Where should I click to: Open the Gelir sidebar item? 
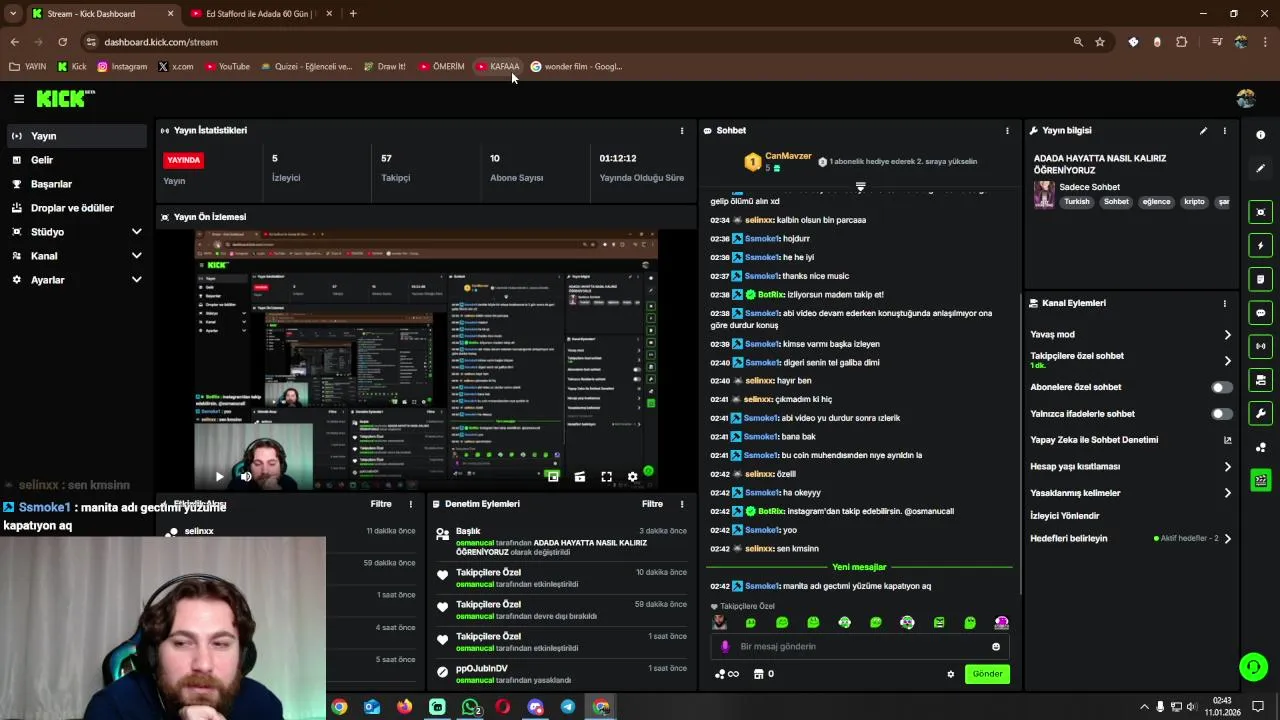[x=75, y=160]
